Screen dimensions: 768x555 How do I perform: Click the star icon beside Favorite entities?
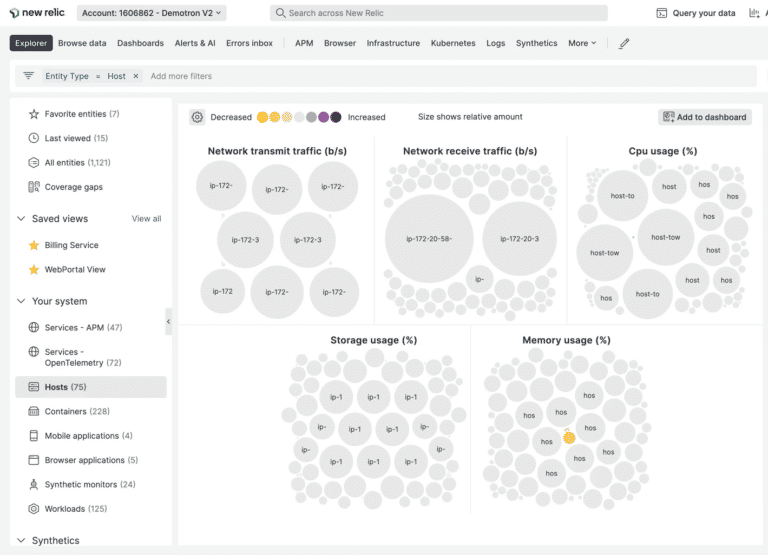tap(33, 114)
